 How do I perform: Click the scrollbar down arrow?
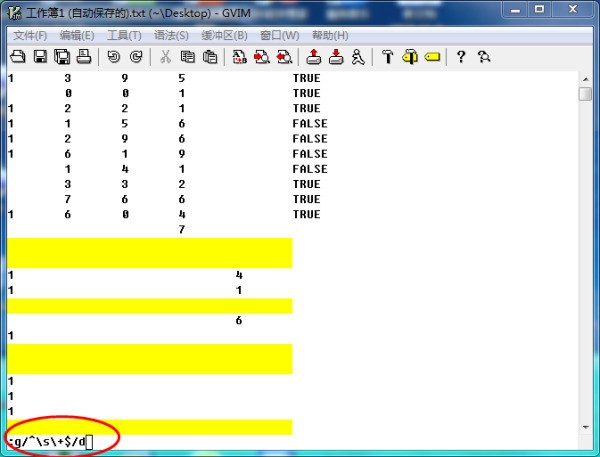[585, 427]
